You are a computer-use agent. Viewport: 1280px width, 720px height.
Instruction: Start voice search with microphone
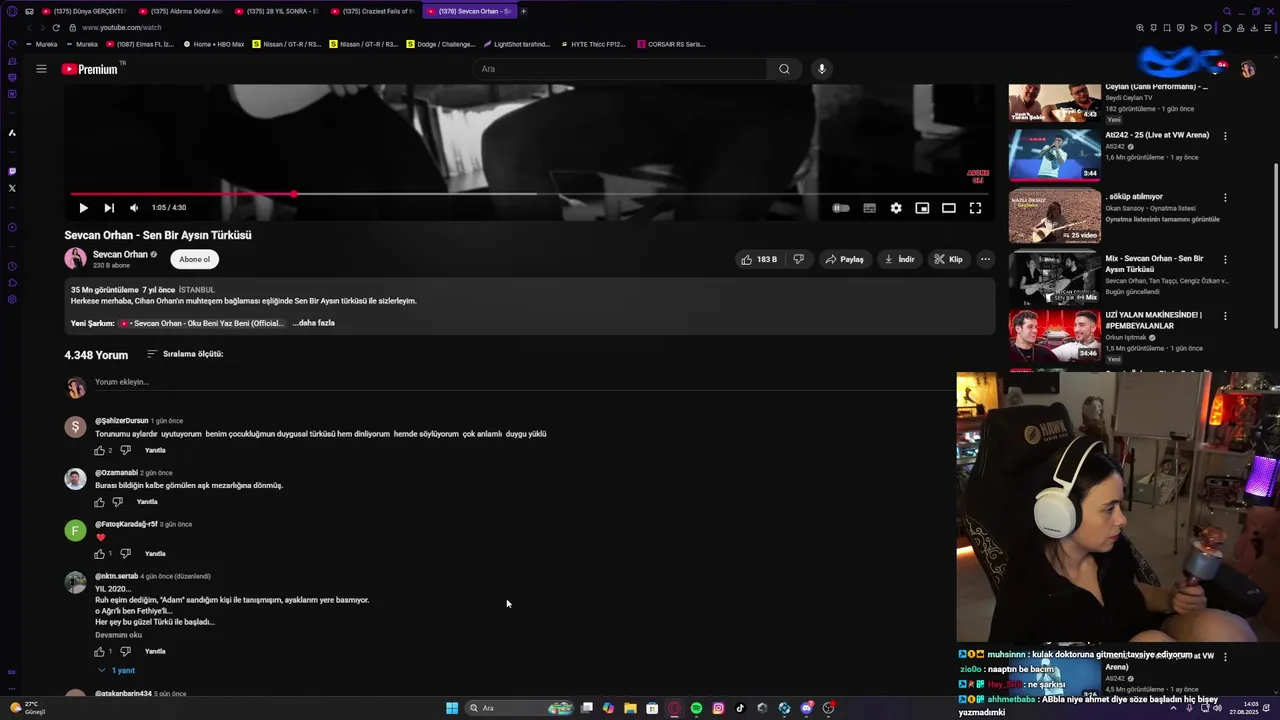pyautogui.click(x=822, y=69)
